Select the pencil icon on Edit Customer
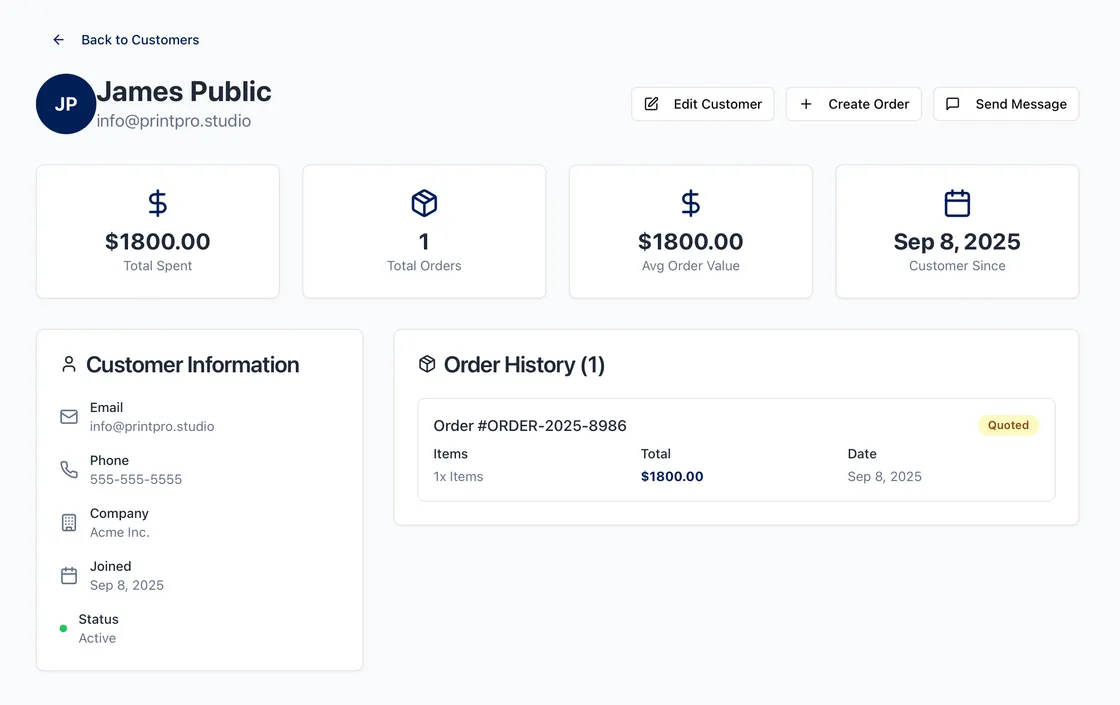This screenshot has height=705, width=1120. pos(651,103)
